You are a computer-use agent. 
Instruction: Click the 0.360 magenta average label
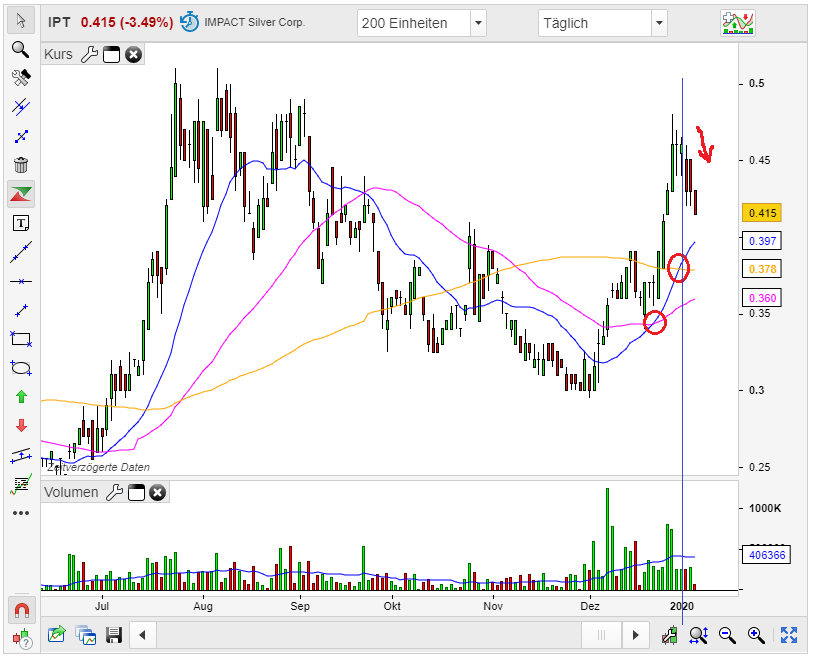coord(762,298)
